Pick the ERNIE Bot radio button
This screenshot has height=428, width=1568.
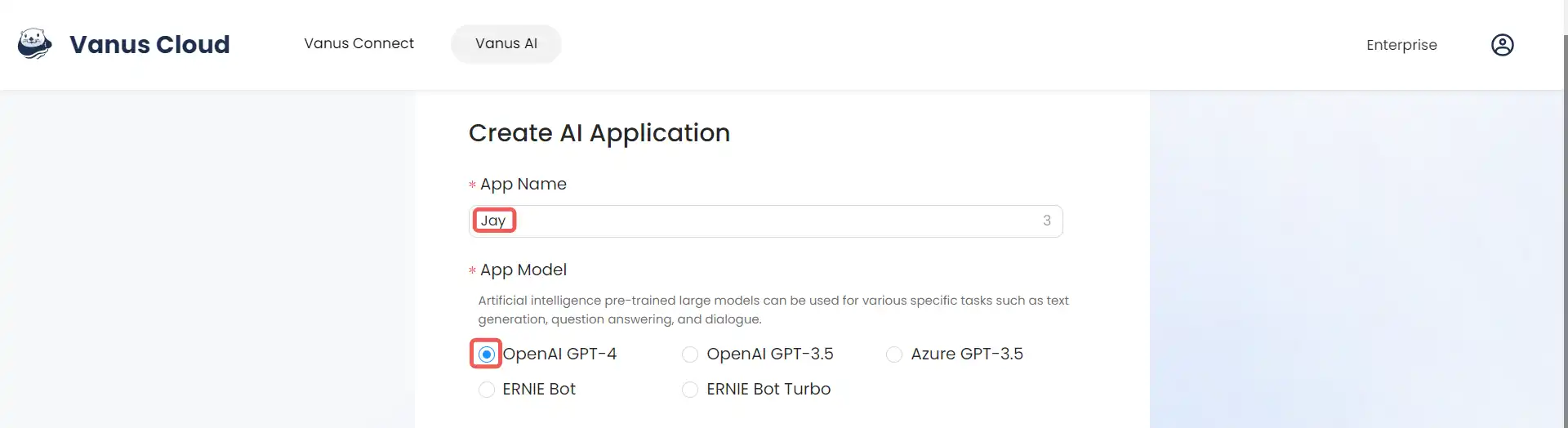pos(486,390)
